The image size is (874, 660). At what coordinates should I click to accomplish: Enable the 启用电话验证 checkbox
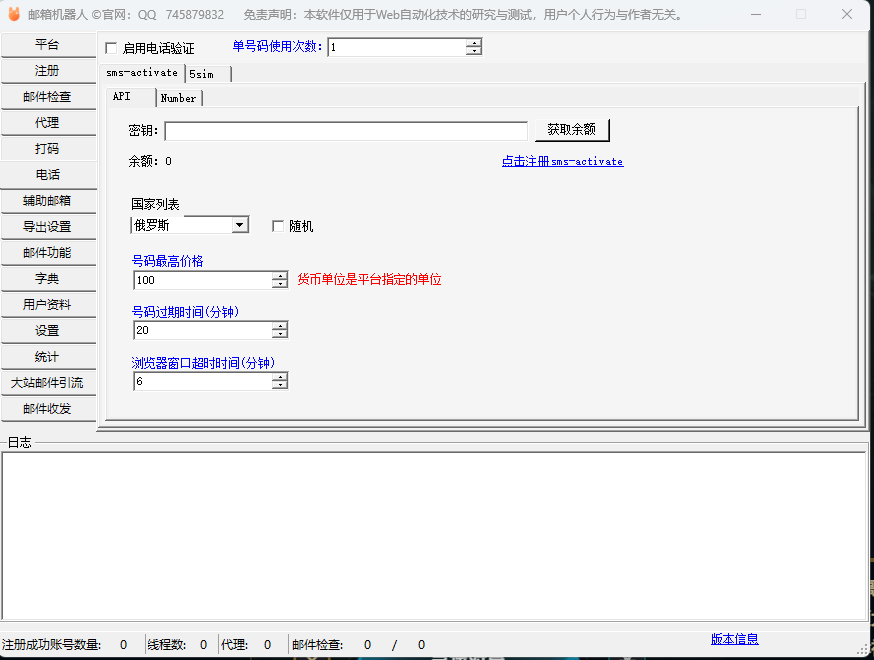(111, 48)
